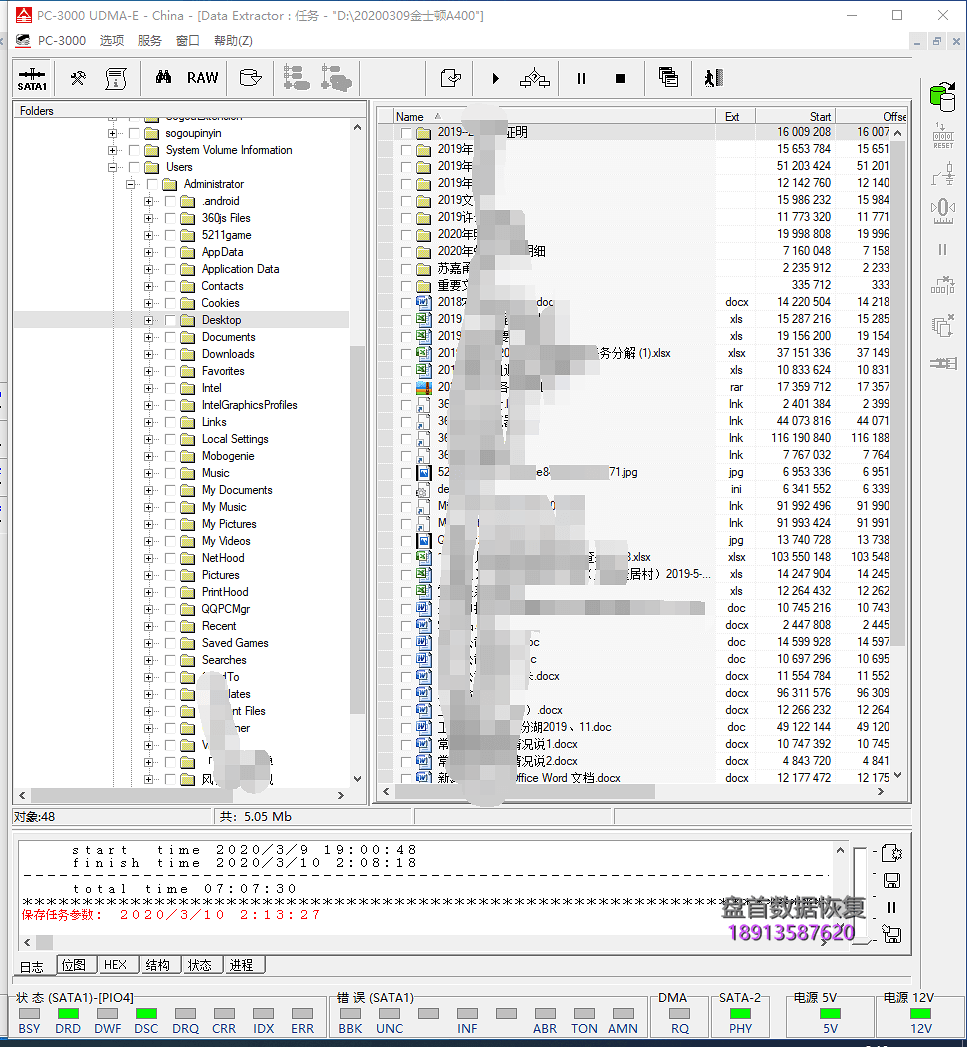Image resolution: width=967 pixels, height=1047 pixels.
Task: Open the tools wrench-and-hammer icon
Action: coord(78,79)
